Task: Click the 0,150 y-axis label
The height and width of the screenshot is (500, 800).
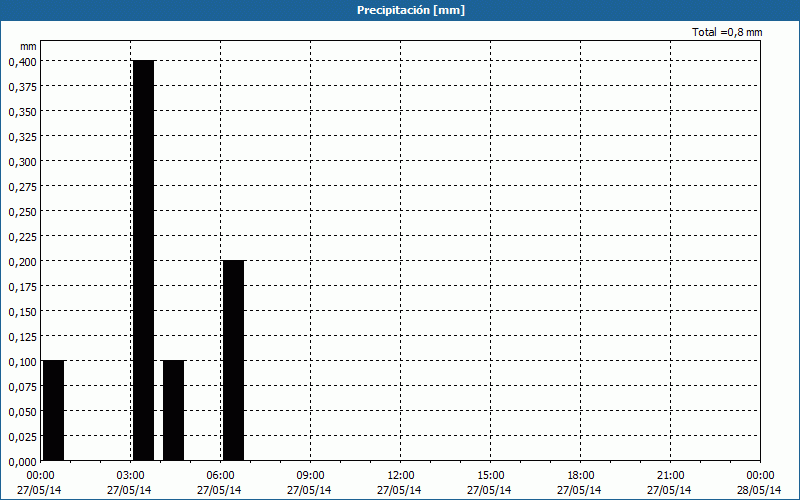Action: pos(22,312)
